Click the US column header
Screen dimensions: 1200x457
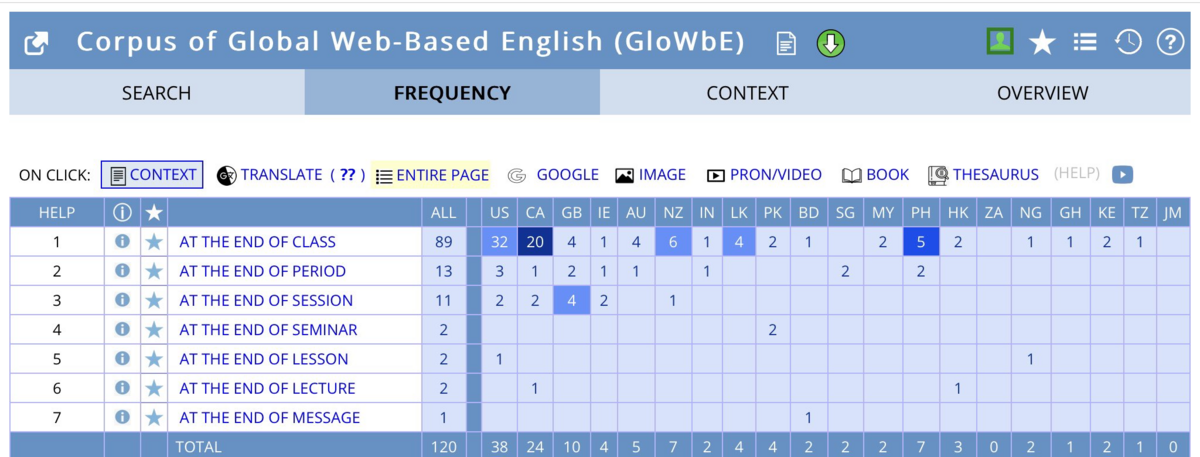500,212
